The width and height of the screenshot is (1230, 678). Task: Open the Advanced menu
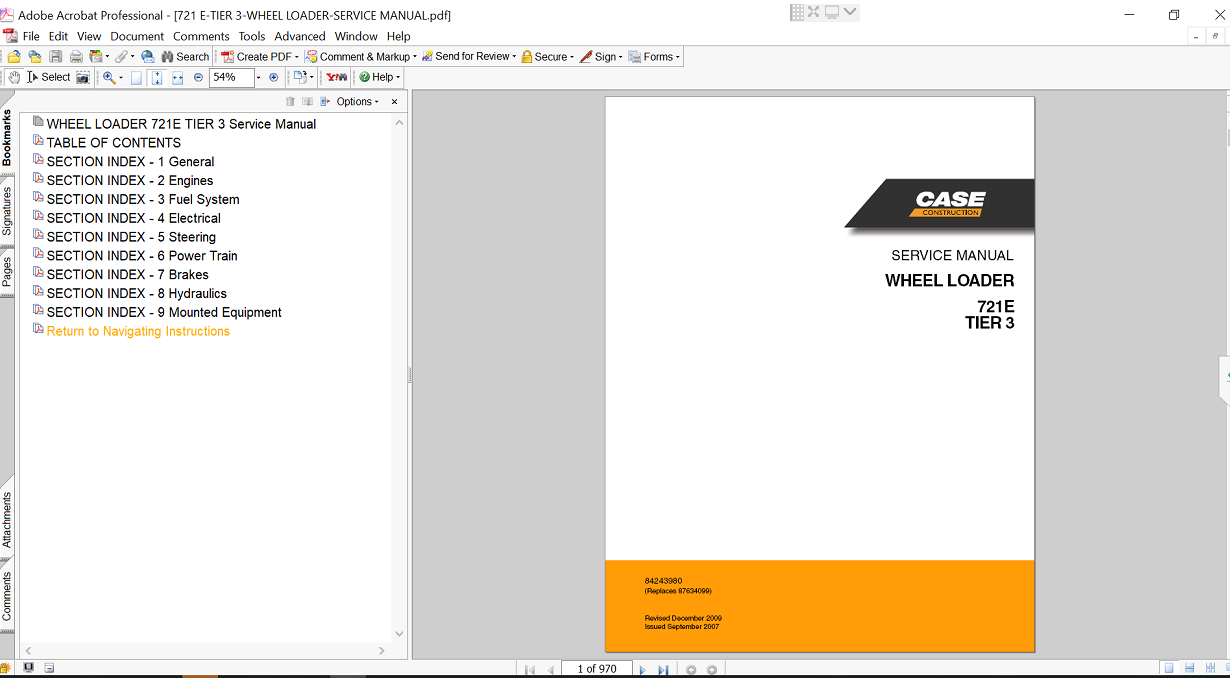click(300, 36)
